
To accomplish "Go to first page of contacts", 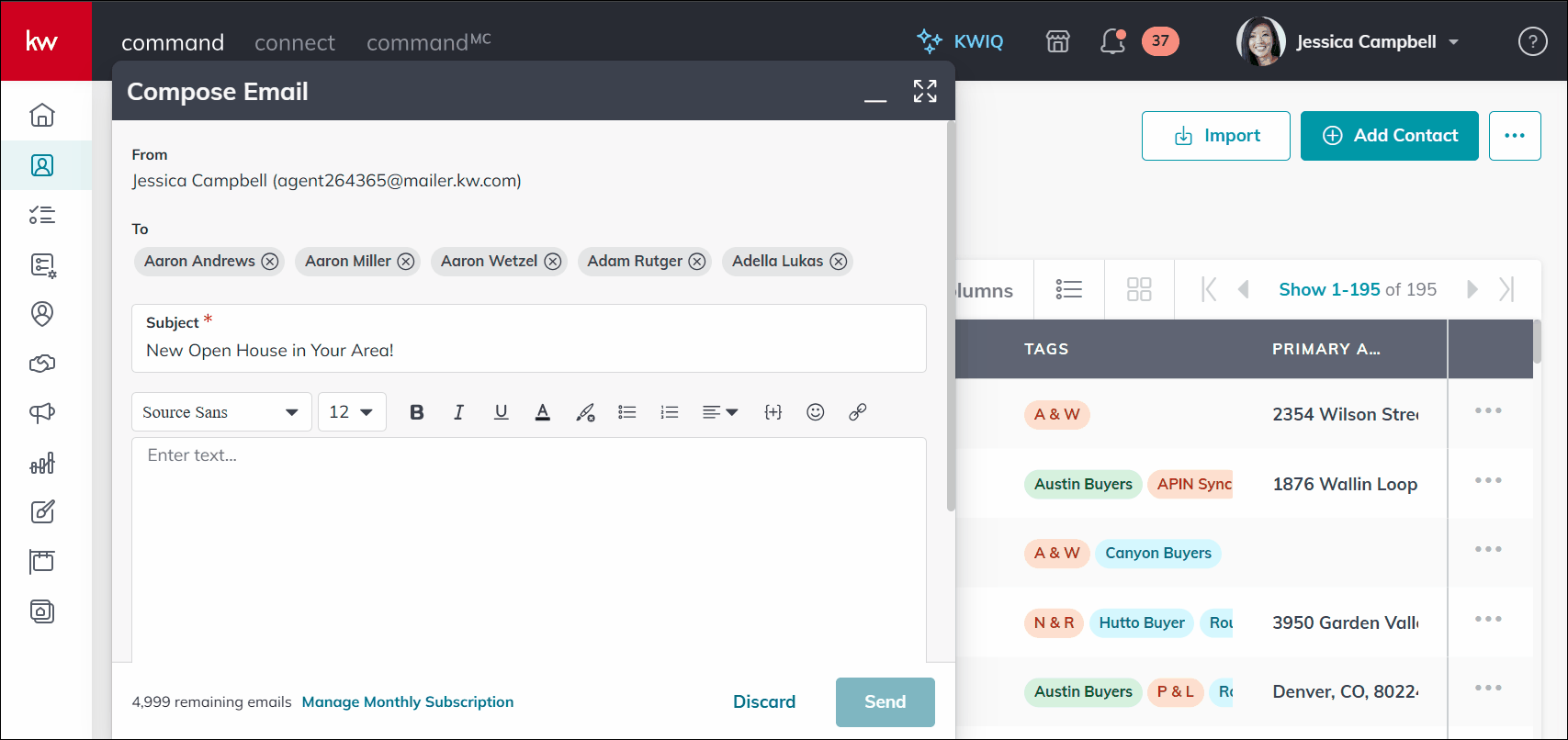I will (x=1210, y=289).
